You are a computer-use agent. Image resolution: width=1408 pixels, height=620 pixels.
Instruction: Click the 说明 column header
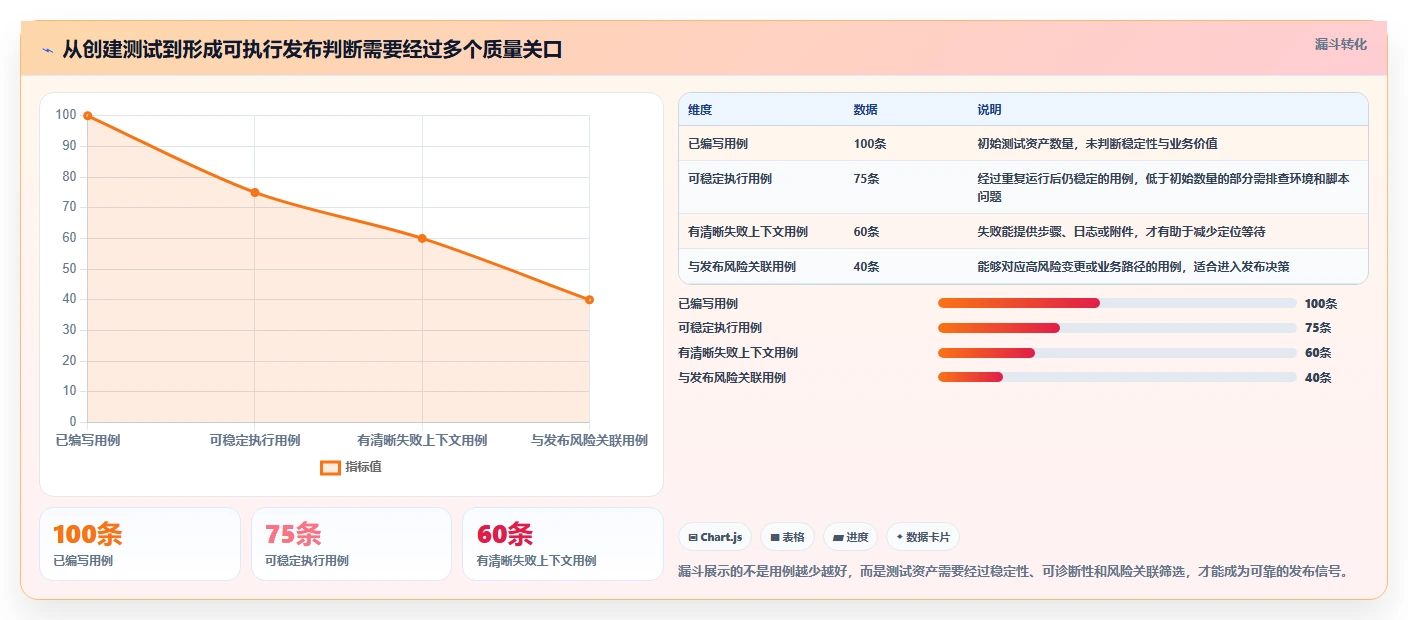tap(989, 110)
